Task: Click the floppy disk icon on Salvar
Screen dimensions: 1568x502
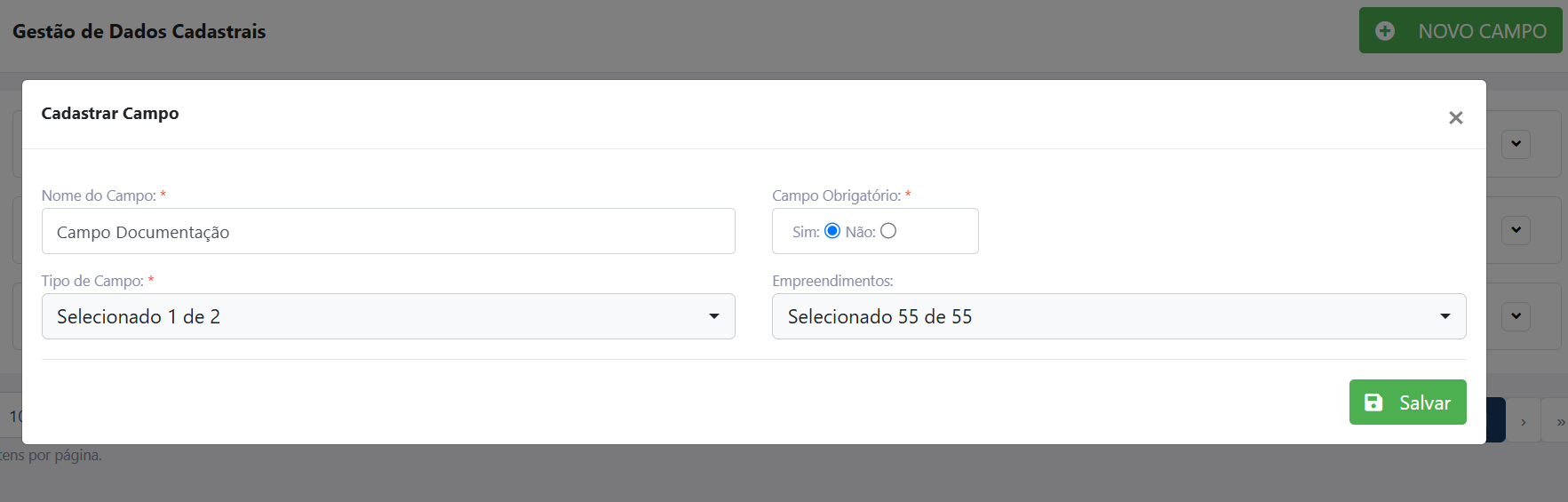Action: click(1373, 402)
